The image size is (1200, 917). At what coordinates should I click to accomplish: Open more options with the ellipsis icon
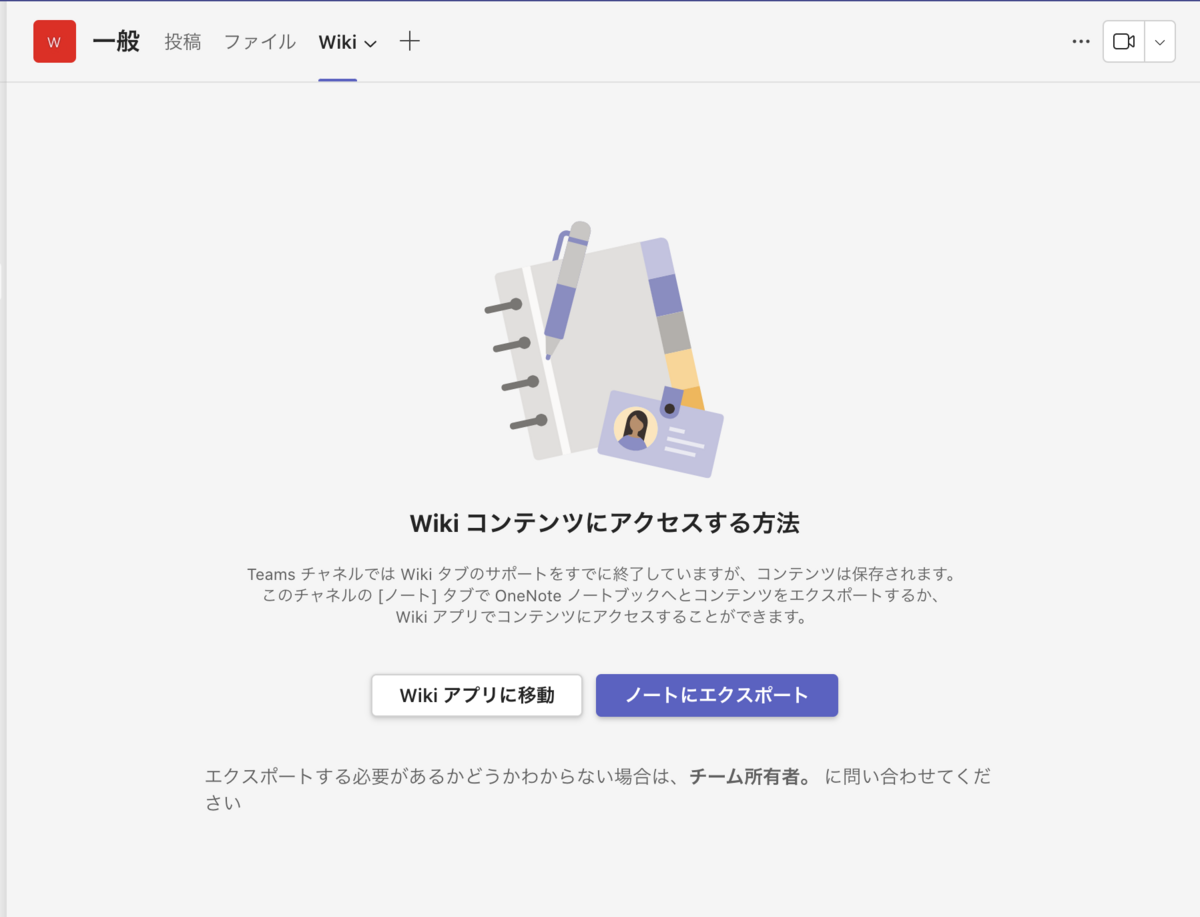(x=1080, y=41)
